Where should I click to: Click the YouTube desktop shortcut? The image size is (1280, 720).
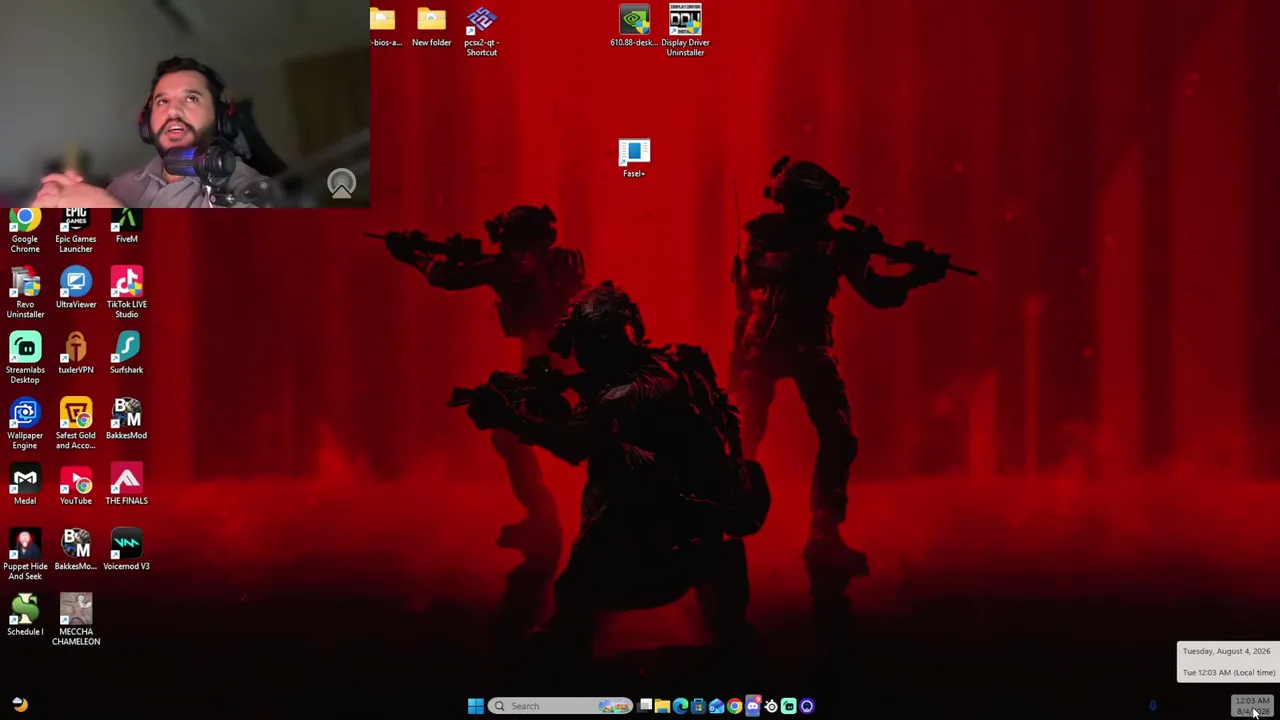click(x=76, y=485)
